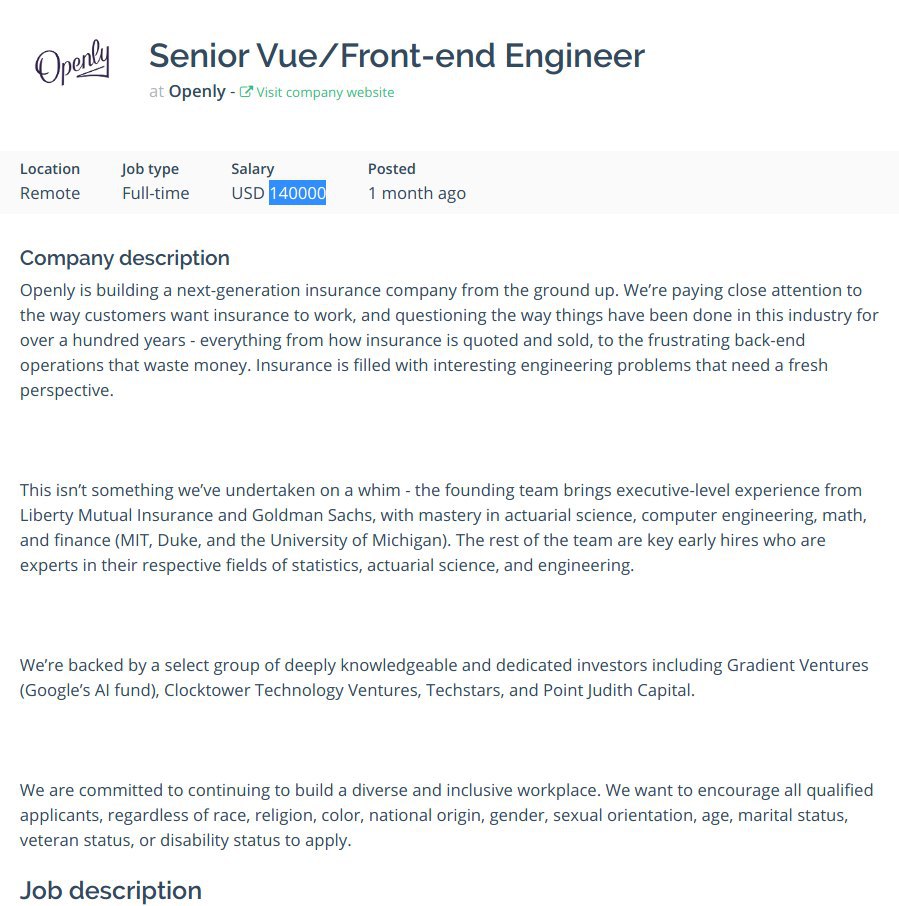
Task: Click the Job description heading
Action: point(111,890)
